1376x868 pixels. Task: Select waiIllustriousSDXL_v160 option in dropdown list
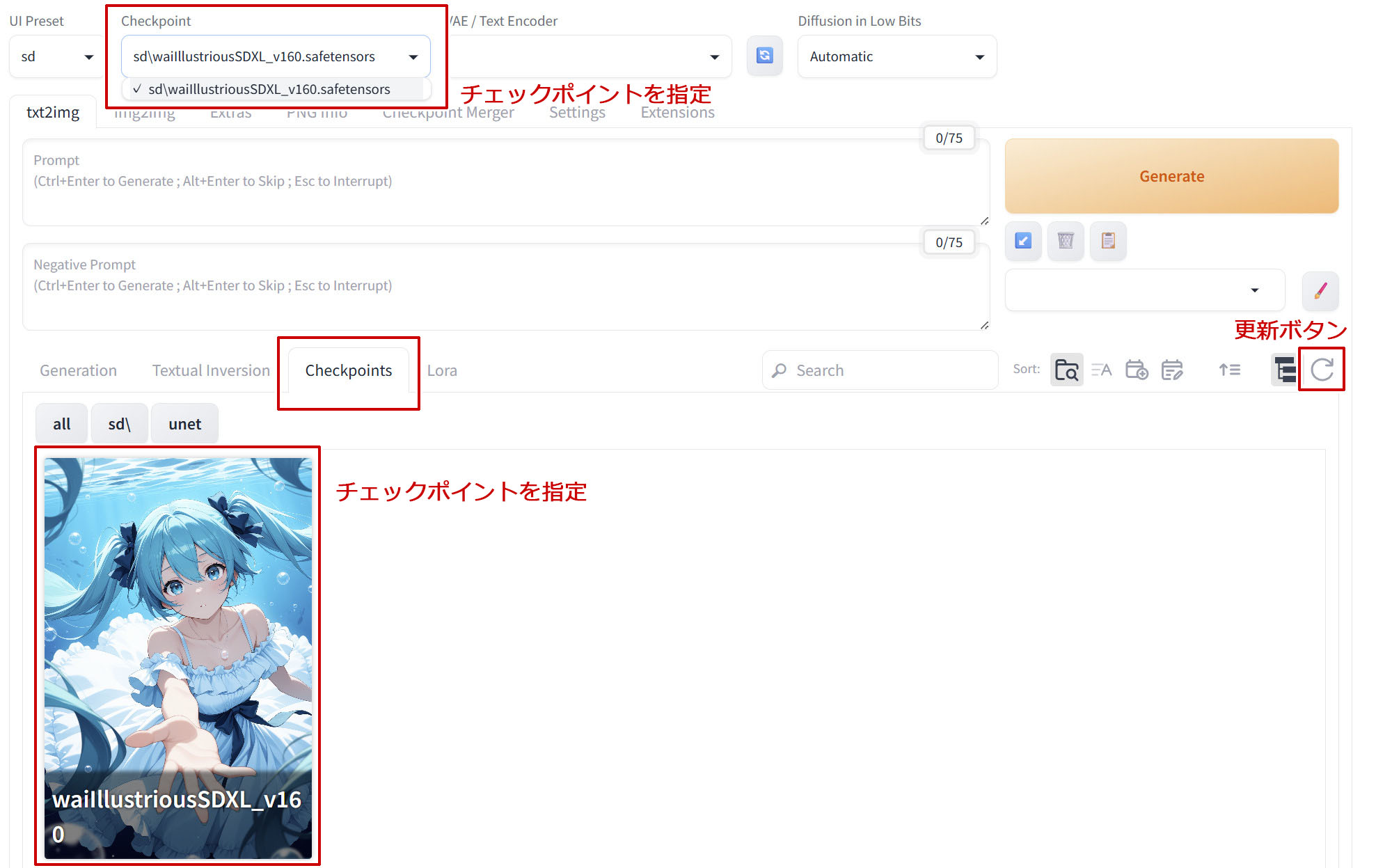click(x=269, y=89)
